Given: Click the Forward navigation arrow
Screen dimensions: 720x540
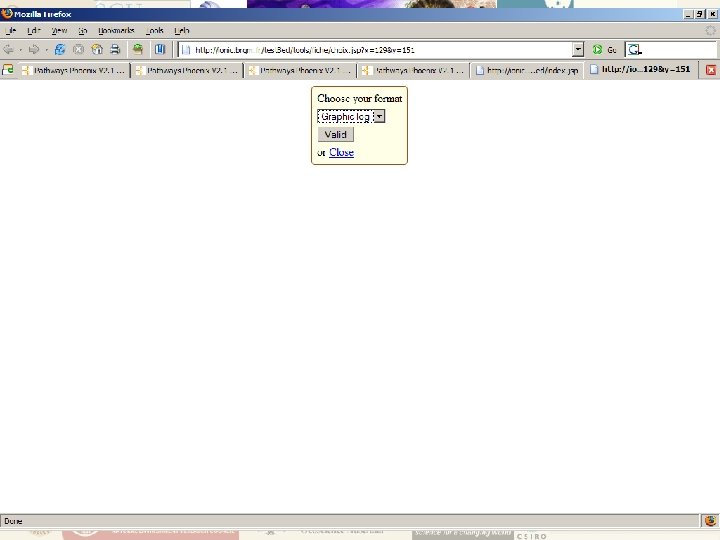Looking at the screenshot, I should coord(34,50).
